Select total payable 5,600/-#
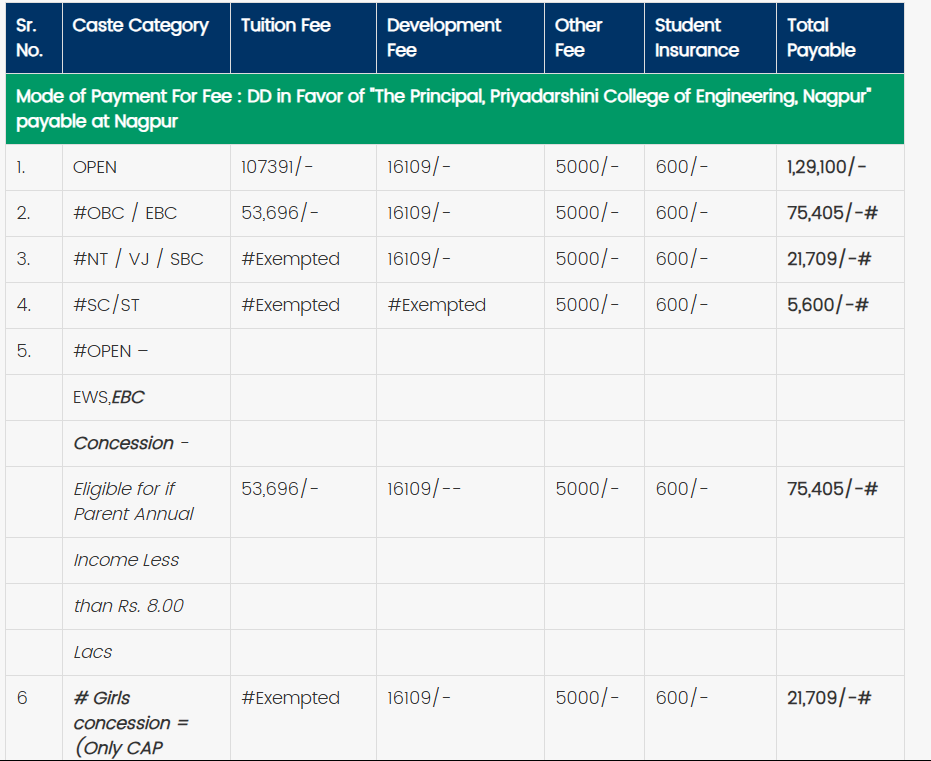Image resolution: width=931 pixels, height=761 pixels. pos(828,305)
